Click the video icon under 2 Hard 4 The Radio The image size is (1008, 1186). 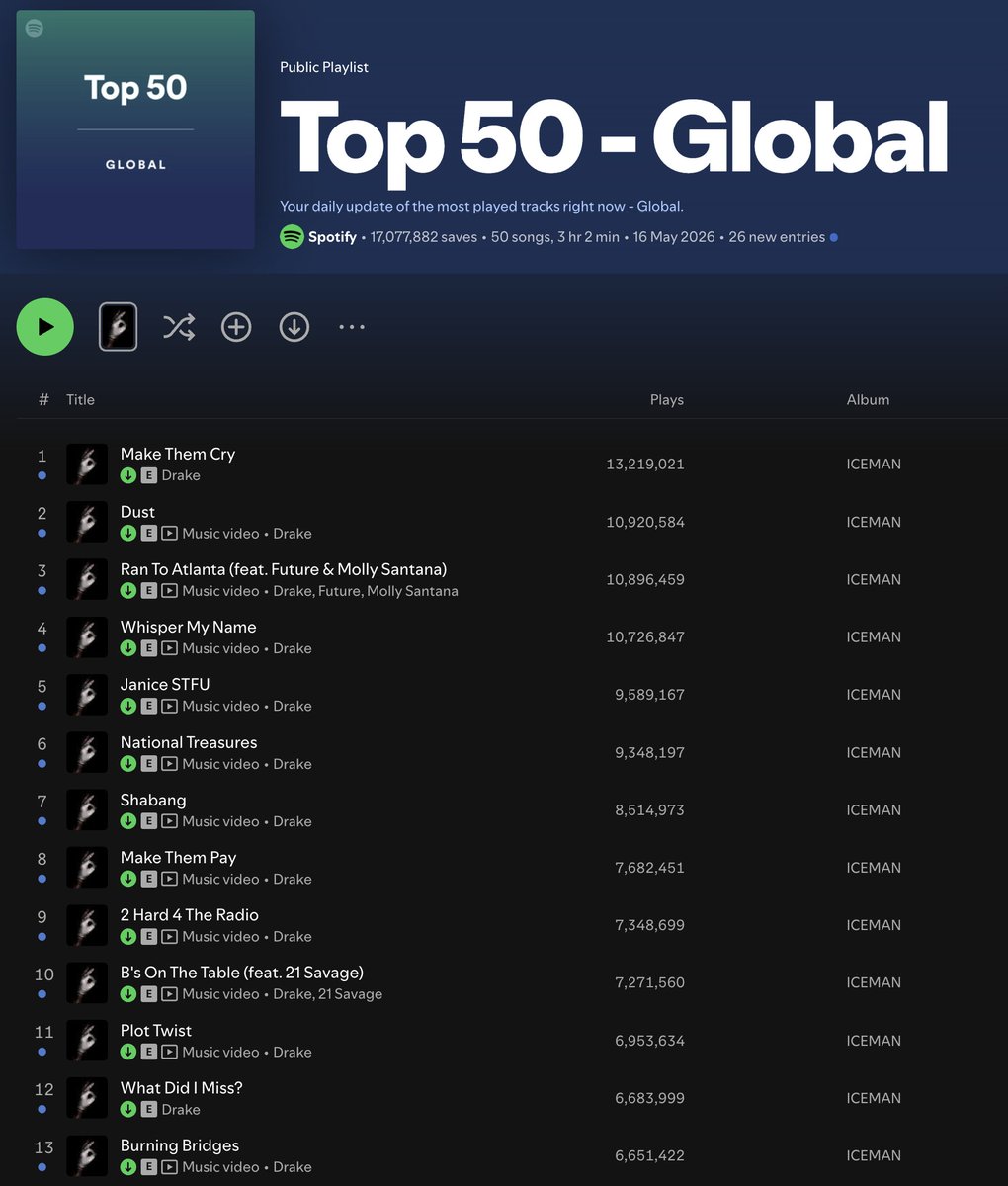coord(170,936)
